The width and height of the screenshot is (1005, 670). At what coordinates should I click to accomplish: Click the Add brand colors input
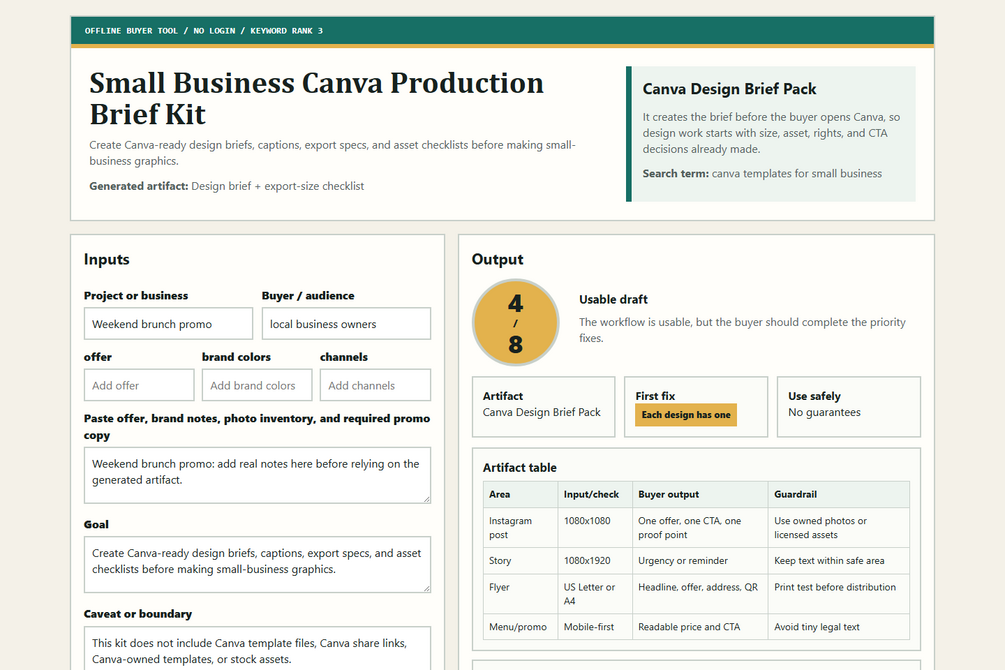(257, 385)
